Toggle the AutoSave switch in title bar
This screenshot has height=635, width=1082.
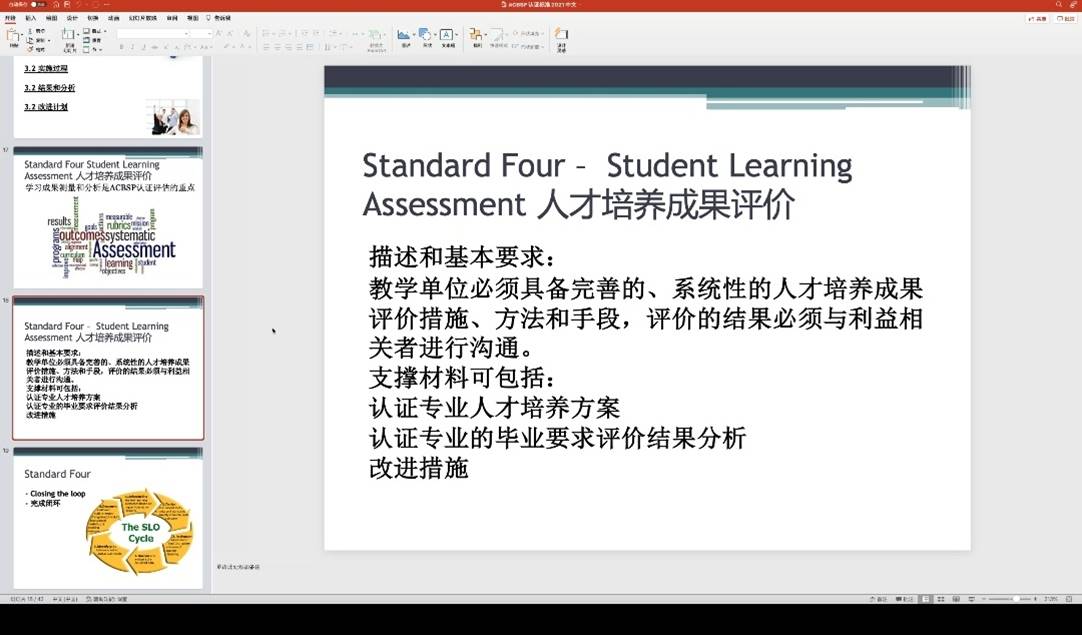coord(37,4)
